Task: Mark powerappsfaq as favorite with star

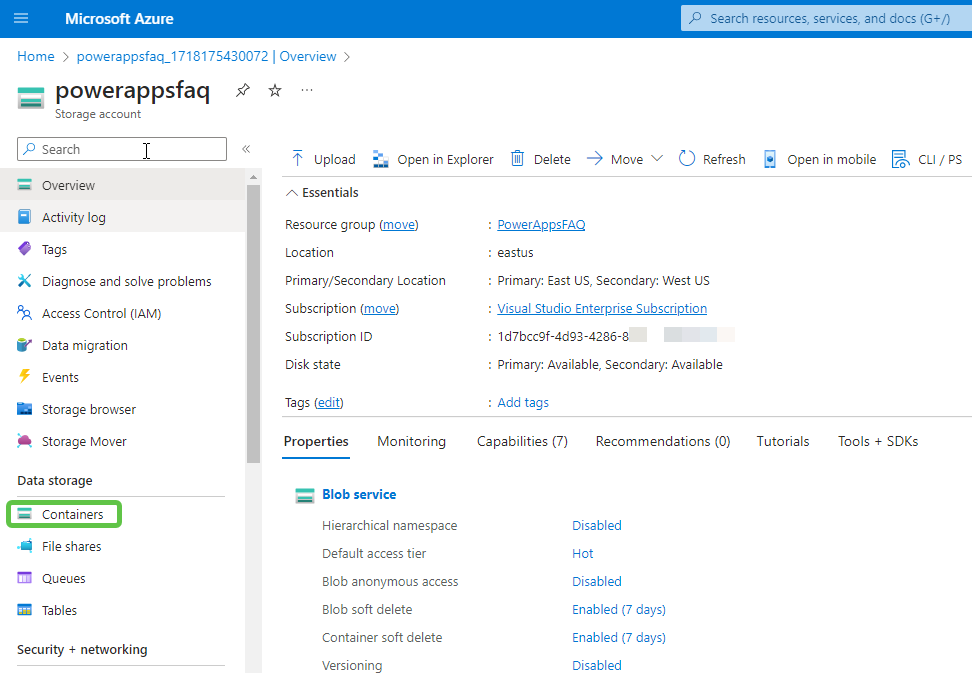Action: tap(274, 90)
